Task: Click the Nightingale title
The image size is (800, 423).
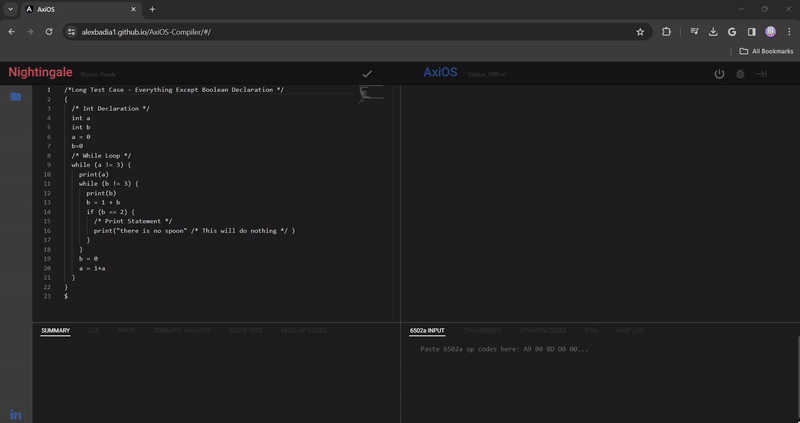Action: coord(40,72)
